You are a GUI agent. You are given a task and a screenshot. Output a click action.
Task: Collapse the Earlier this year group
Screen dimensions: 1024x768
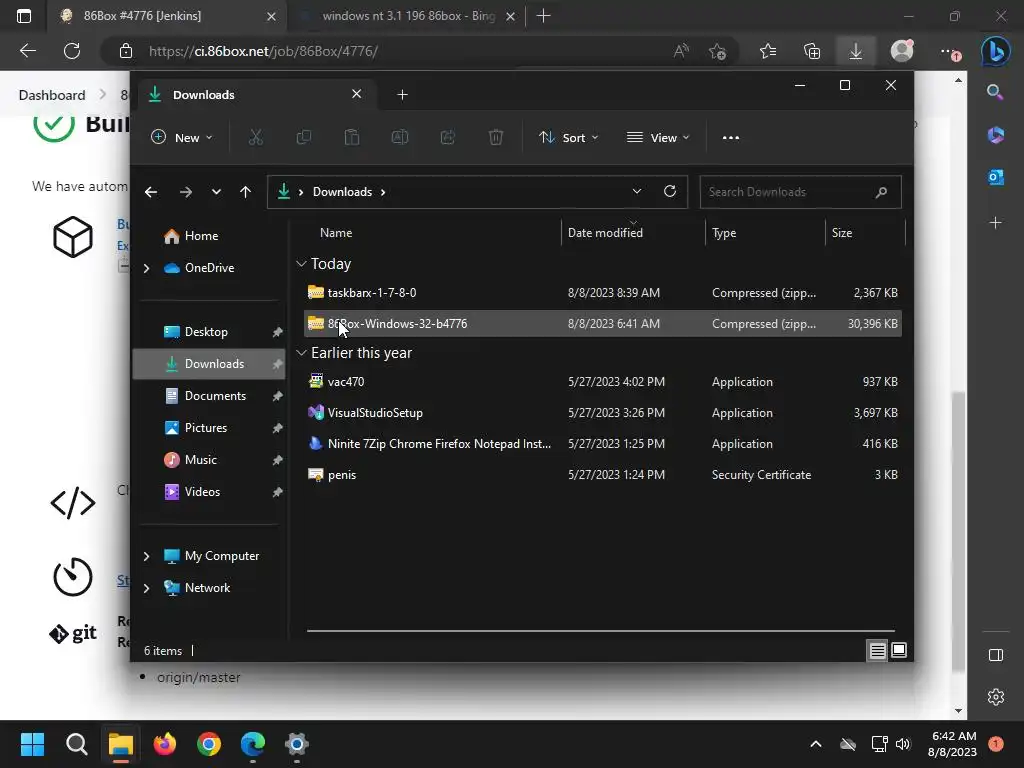[x=301, y=353]
